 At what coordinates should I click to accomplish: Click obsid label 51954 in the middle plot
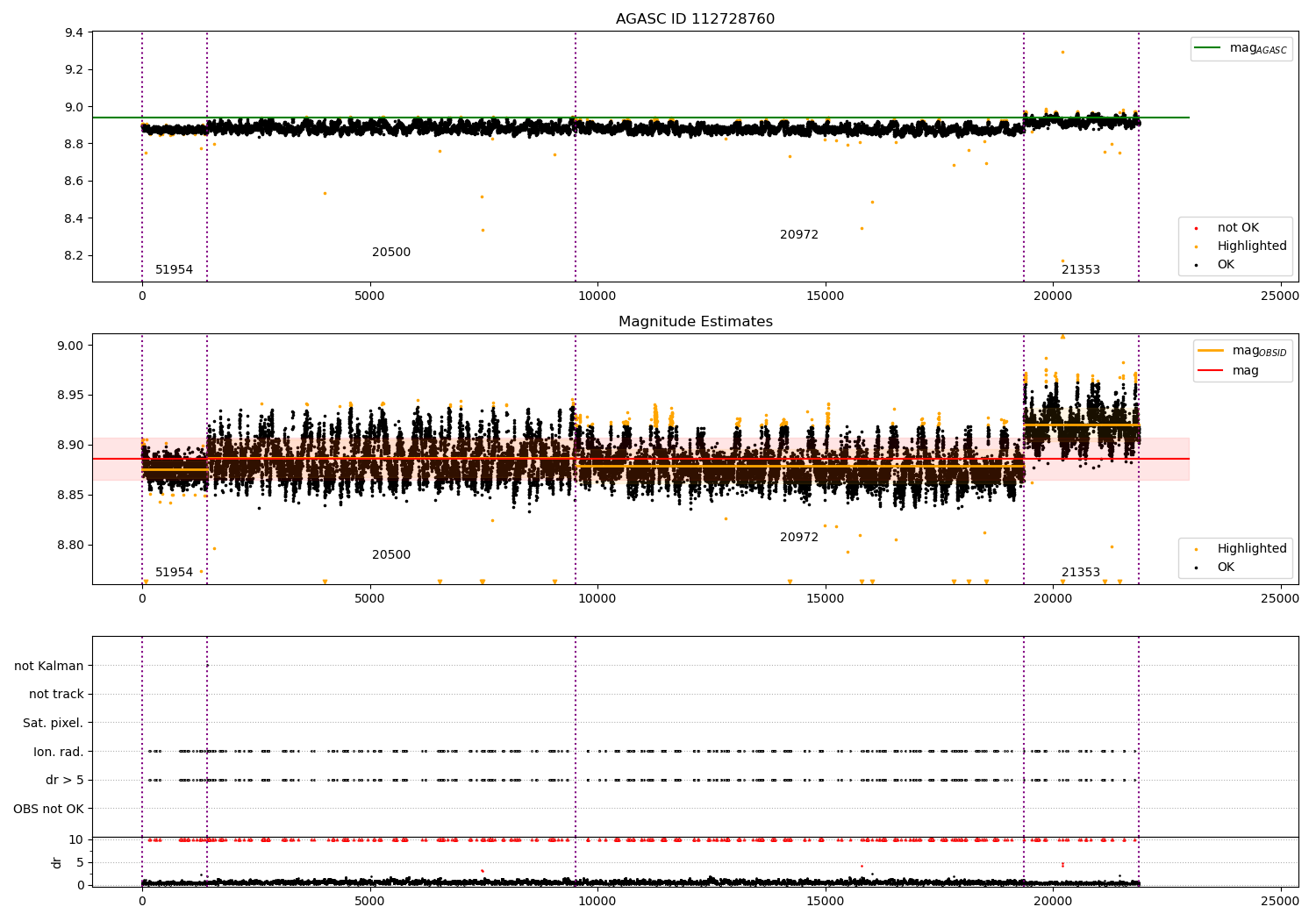coord(174,573)
